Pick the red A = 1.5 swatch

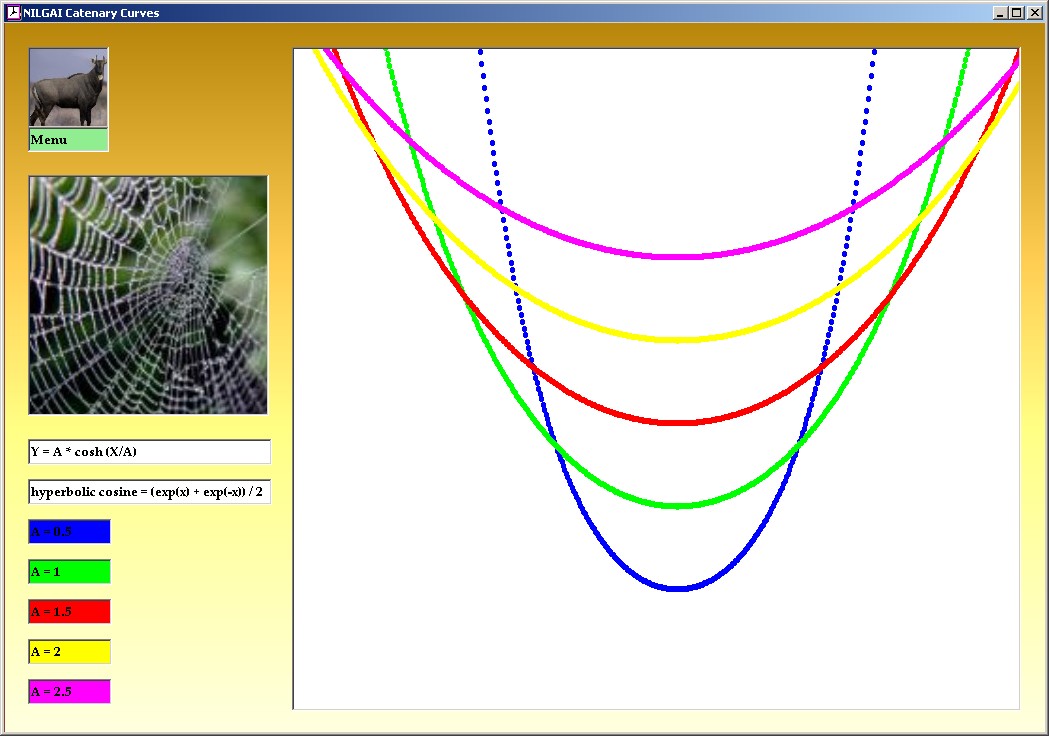coord(69,612)
